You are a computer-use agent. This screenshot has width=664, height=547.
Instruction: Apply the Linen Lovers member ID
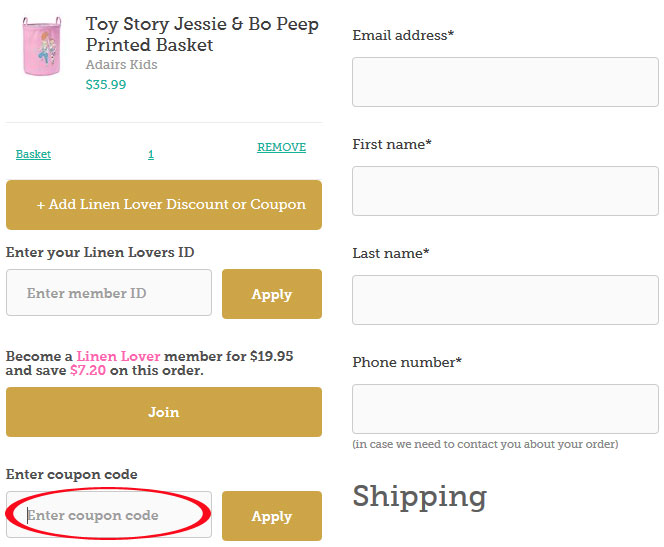(271, 294)
